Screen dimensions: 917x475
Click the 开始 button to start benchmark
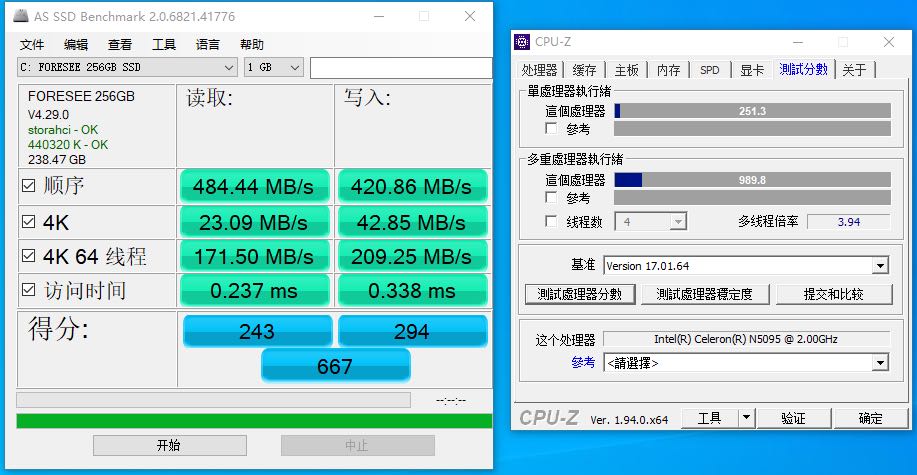click(x=170, y=445)
